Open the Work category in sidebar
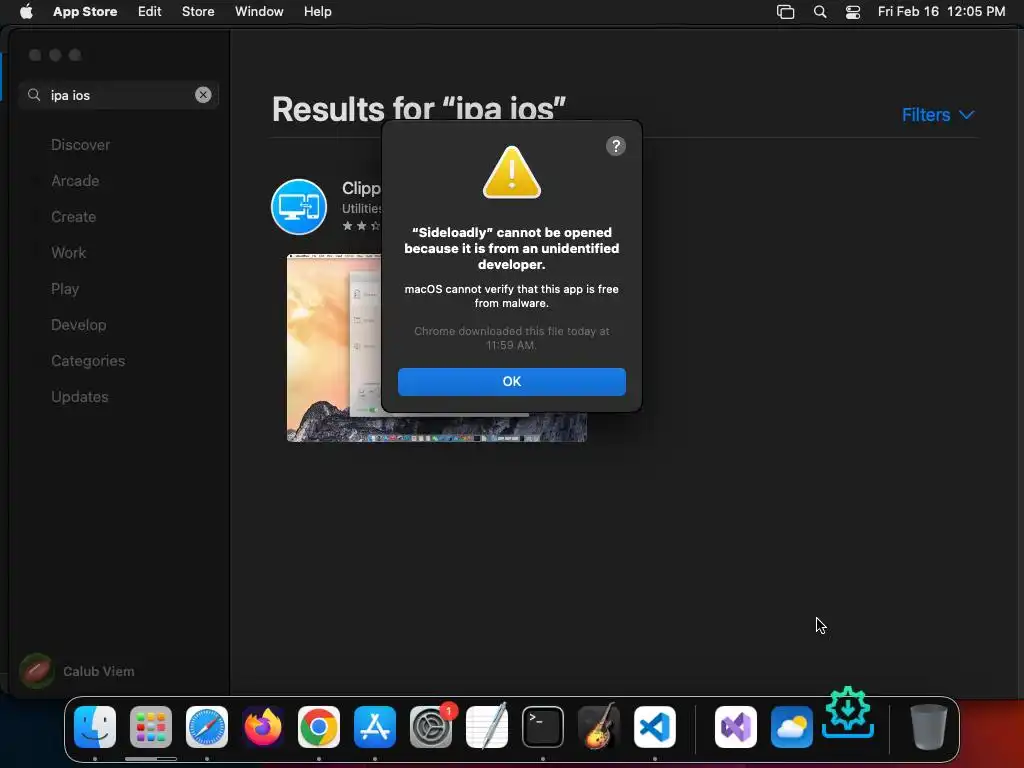Screen dimensions: 1024x768 69,253
